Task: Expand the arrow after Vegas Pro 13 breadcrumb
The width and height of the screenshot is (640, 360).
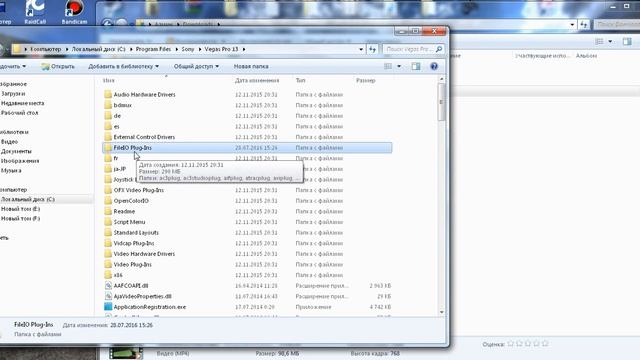Action: [244, 49]
